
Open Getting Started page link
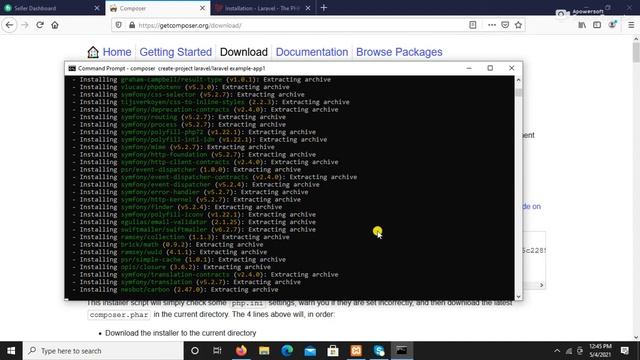pyautogui.click(x=176, y=52)
